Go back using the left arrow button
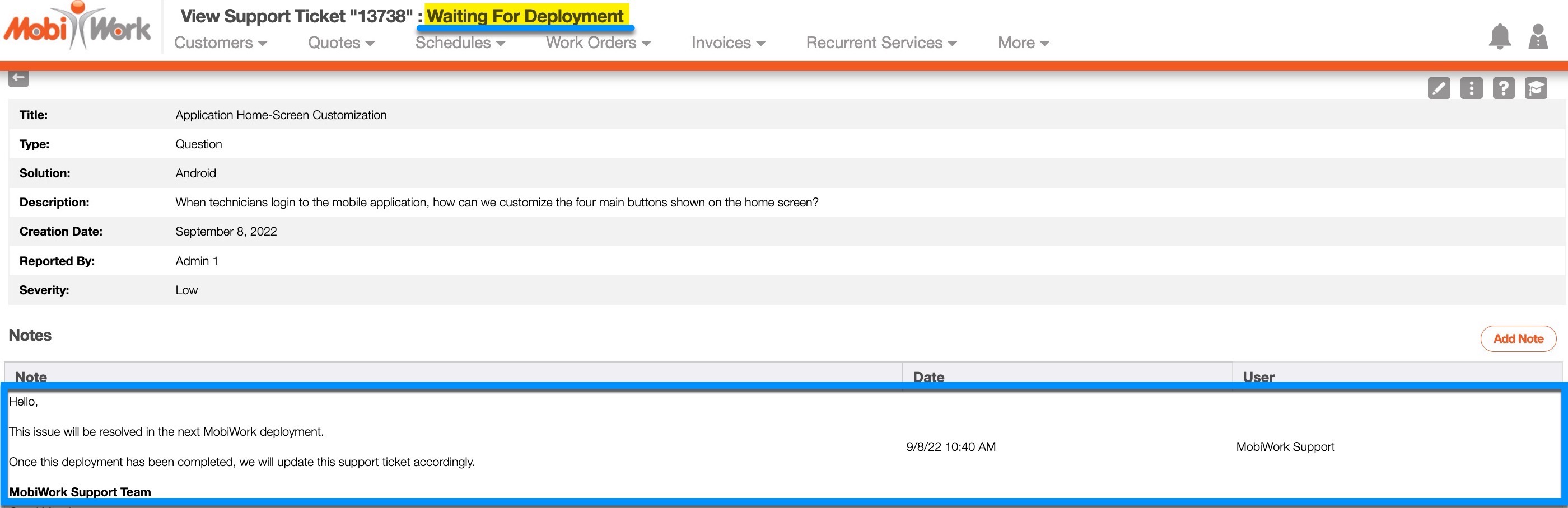 [x=18, y=78]
